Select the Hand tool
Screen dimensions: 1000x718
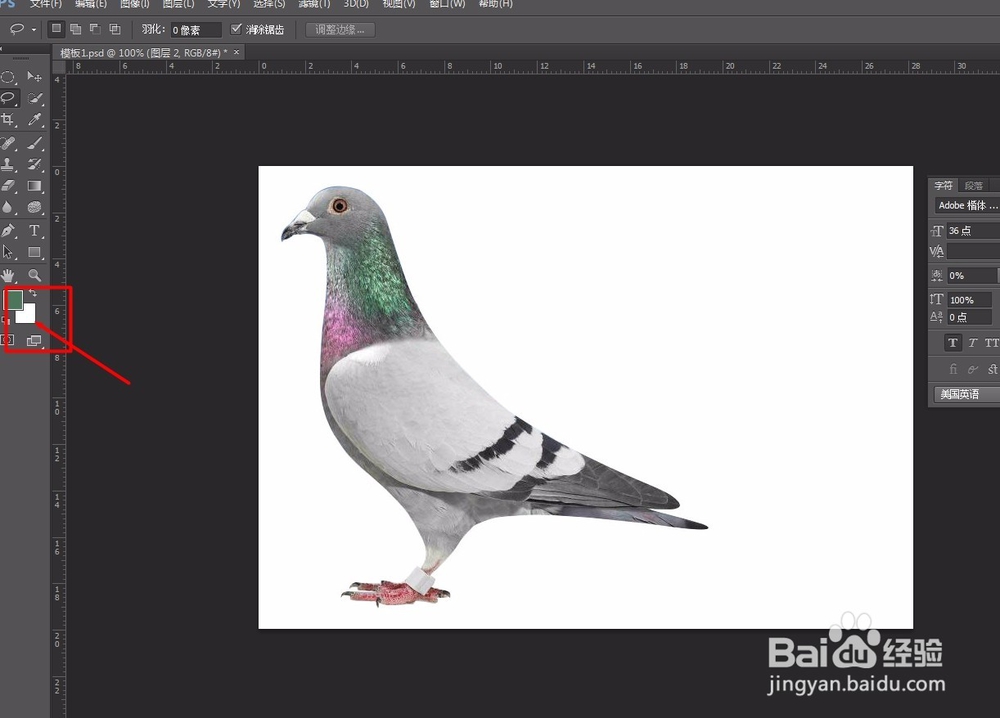(x=8, y=275)
